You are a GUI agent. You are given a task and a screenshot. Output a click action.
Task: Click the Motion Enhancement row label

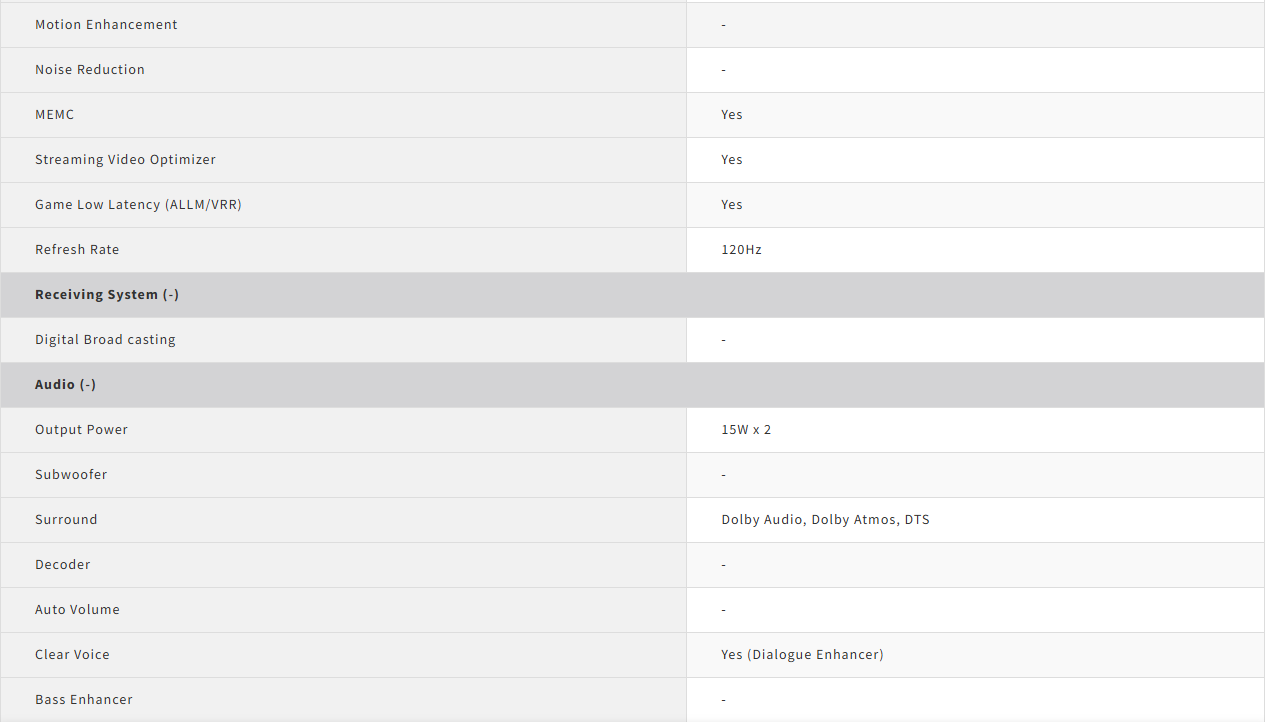point(106,25)
